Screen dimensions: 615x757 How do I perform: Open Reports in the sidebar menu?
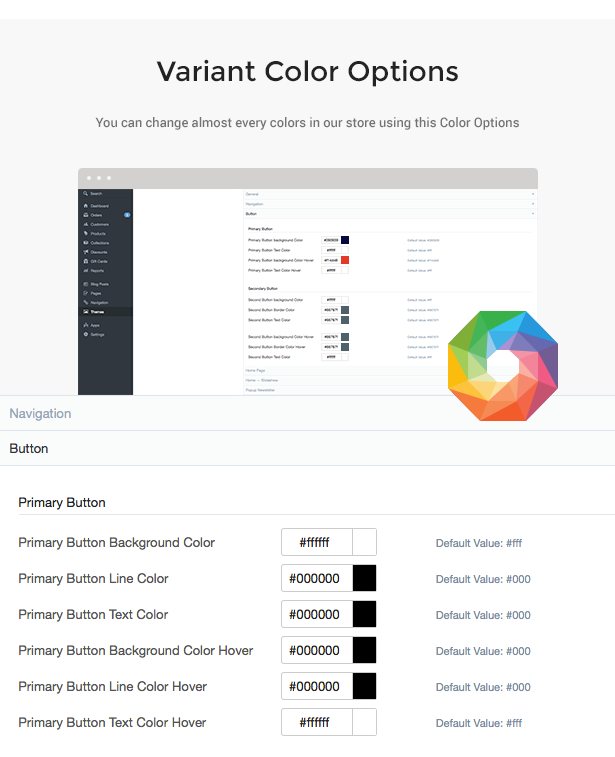point(97,270)
